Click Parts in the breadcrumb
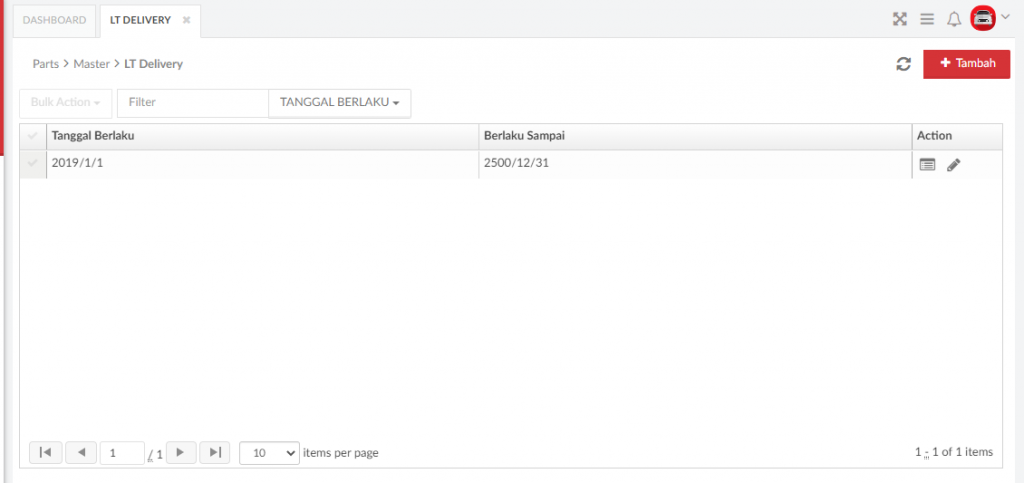This screenshot has height=483, width=1024. click(x=46, y=64)
